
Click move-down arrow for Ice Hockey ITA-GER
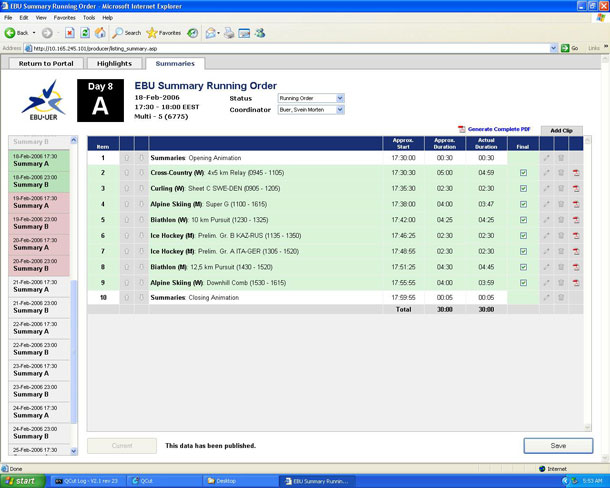point(141,251)
